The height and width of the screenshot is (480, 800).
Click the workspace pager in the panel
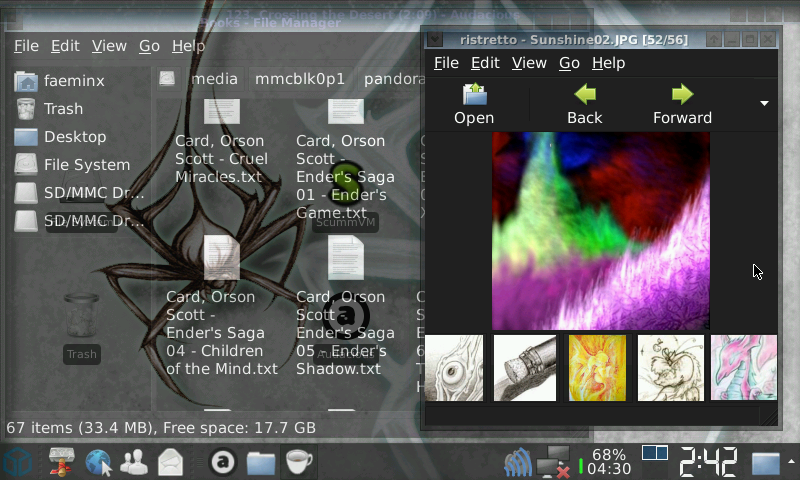pyautogui.click(x=655, y=453)
